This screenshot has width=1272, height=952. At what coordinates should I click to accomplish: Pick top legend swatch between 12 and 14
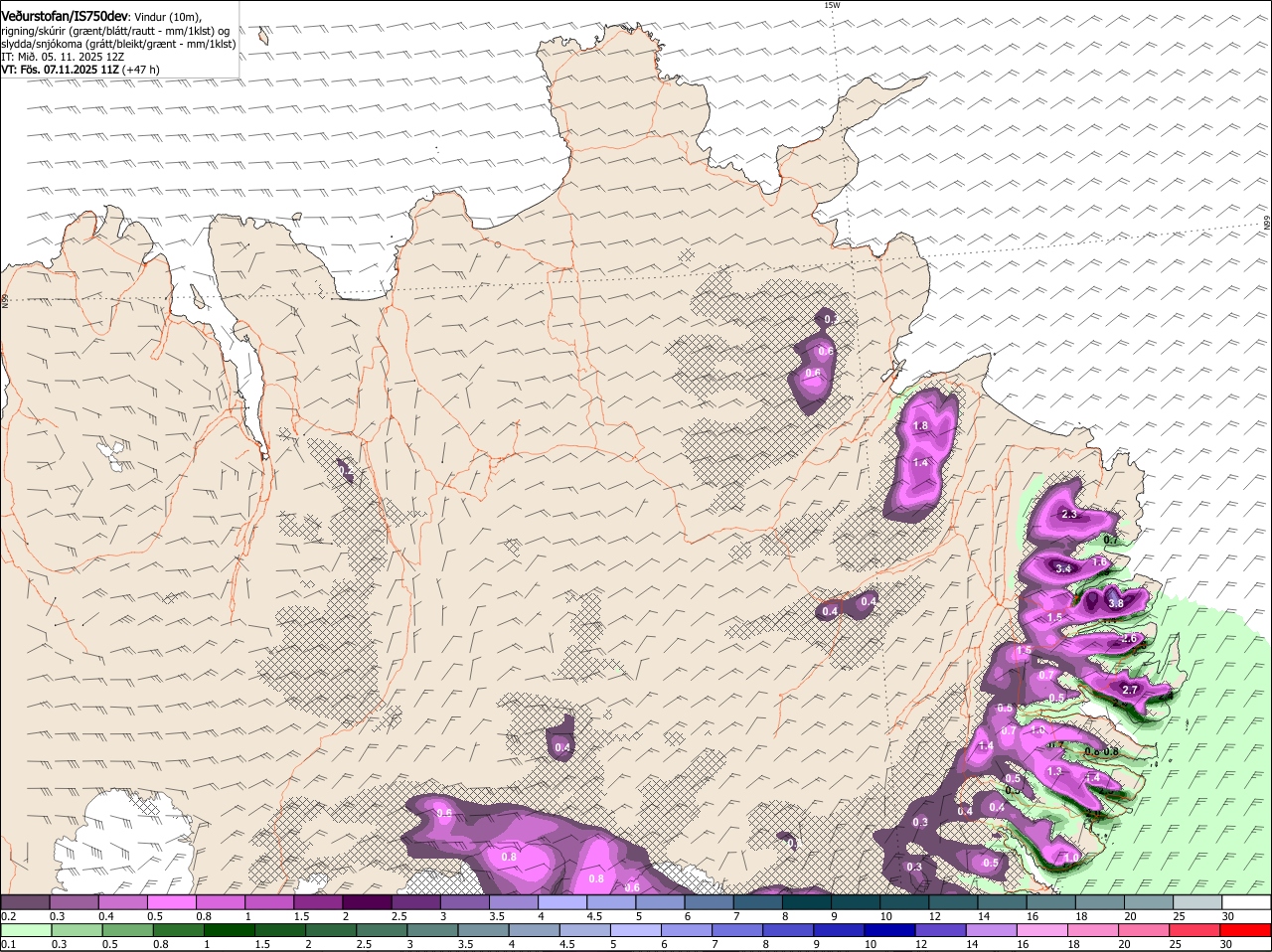tap(954, 902)
